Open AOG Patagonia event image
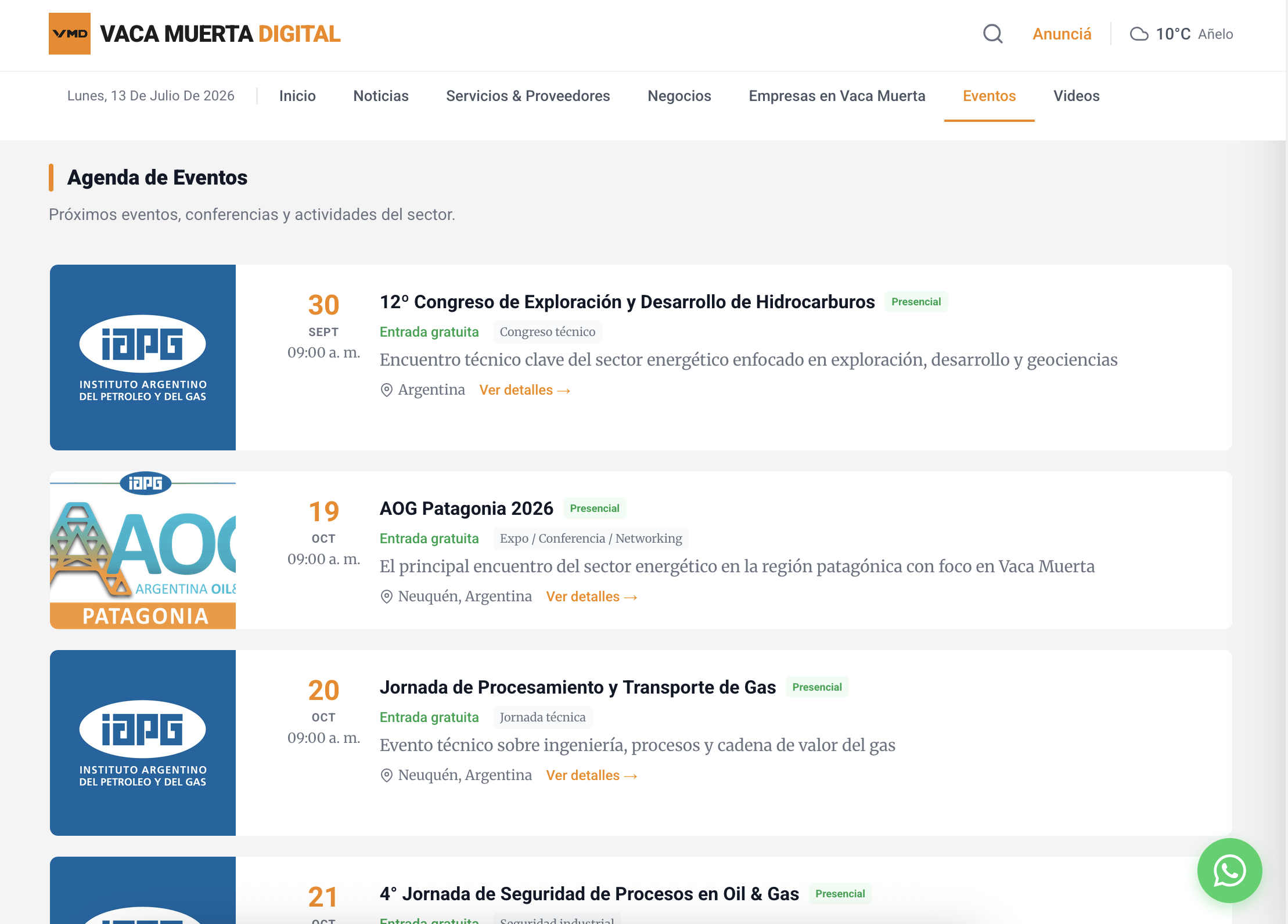This screenshot has width=1288, height=924. [x=143, y=550]
